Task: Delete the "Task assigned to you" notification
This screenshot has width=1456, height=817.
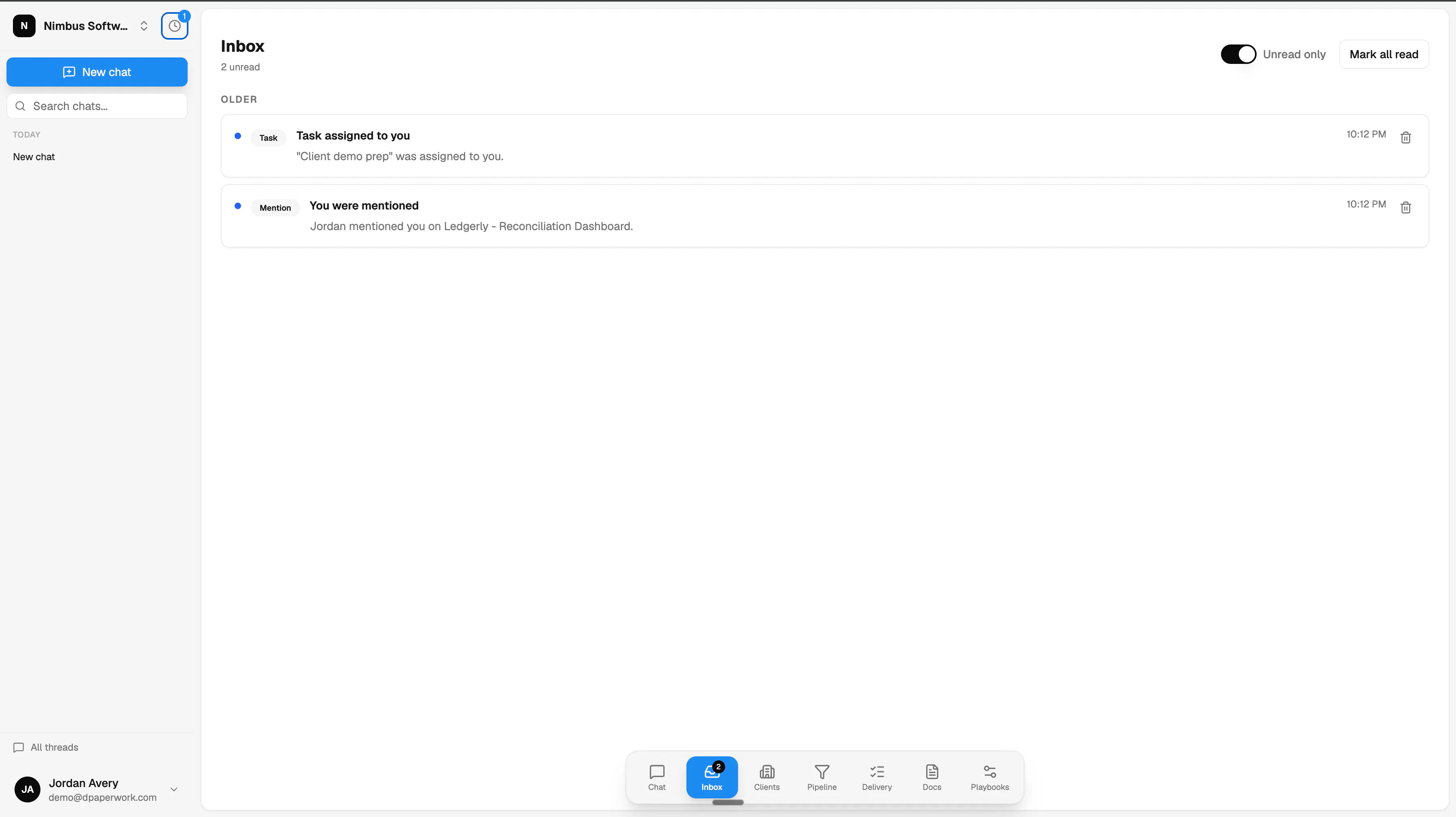Action: click(x=1406, y=138)
